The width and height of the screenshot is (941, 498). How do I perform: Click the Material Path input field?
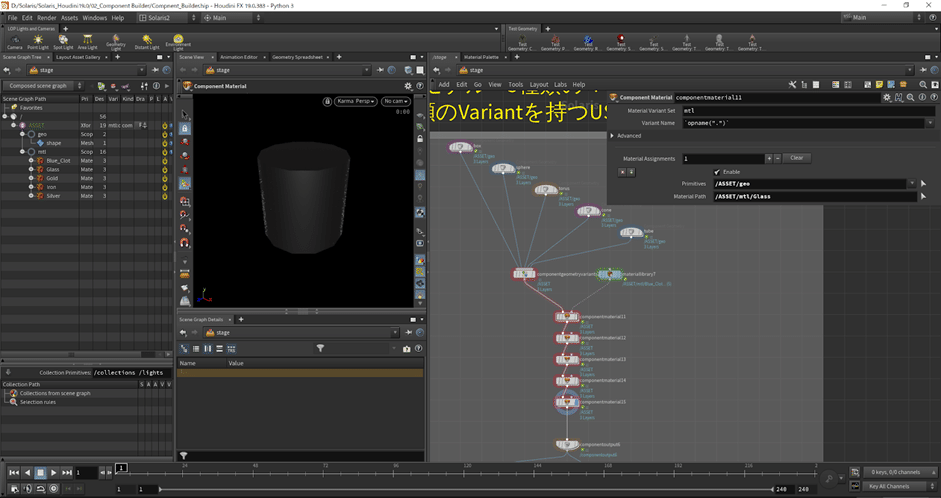coord(810,196)
